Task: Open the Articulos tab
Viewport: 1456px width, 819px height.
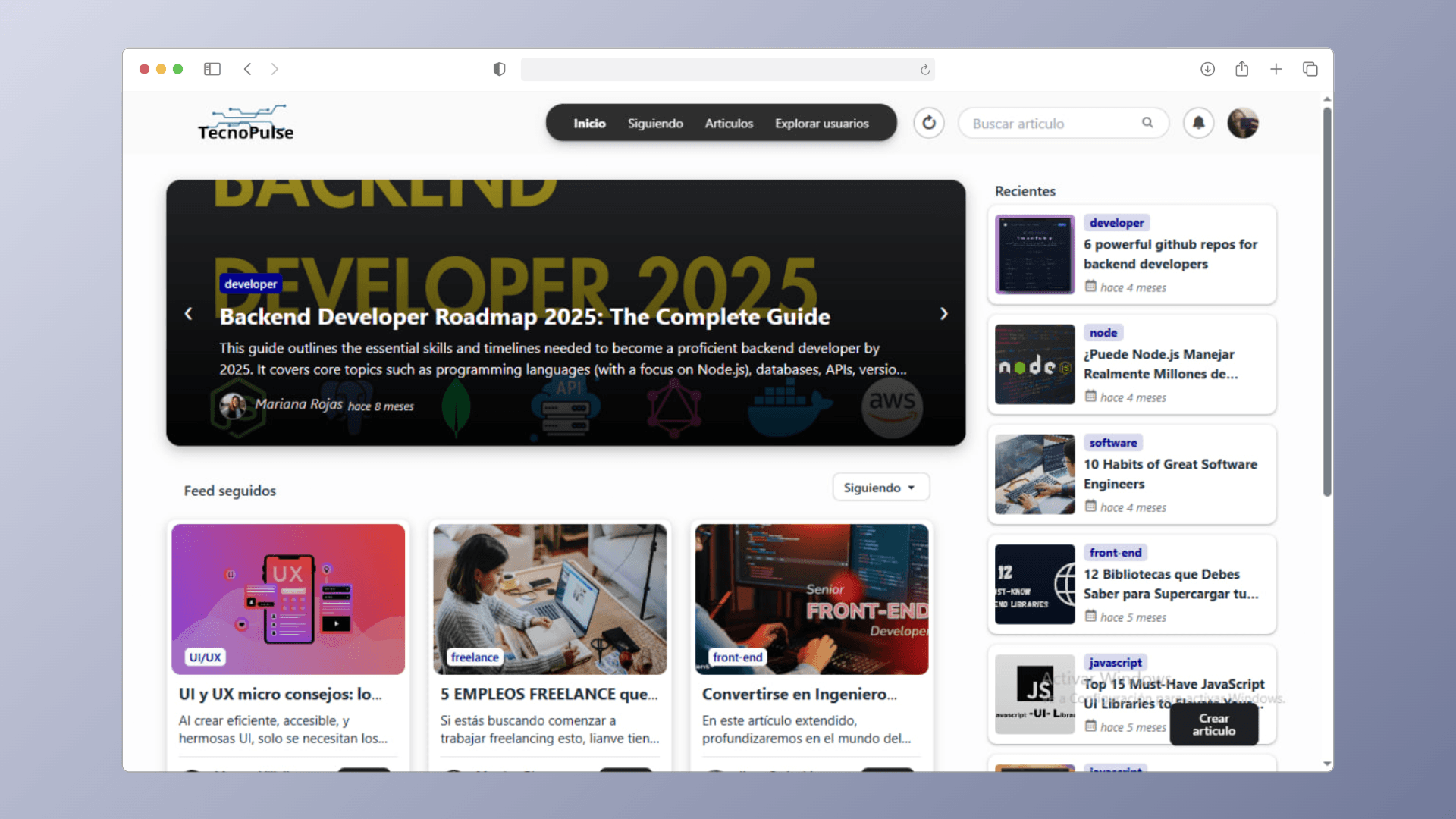Action: [x=729, y=123]
